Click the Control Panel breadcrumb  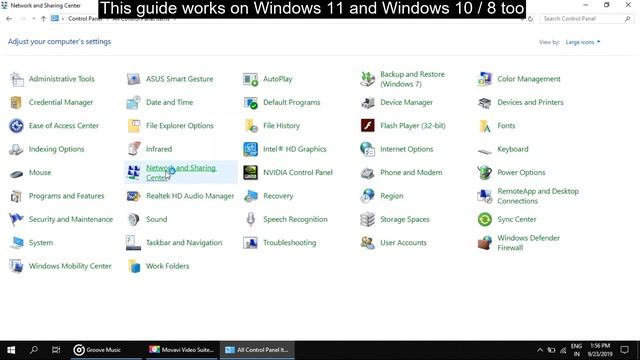point(85,19)
